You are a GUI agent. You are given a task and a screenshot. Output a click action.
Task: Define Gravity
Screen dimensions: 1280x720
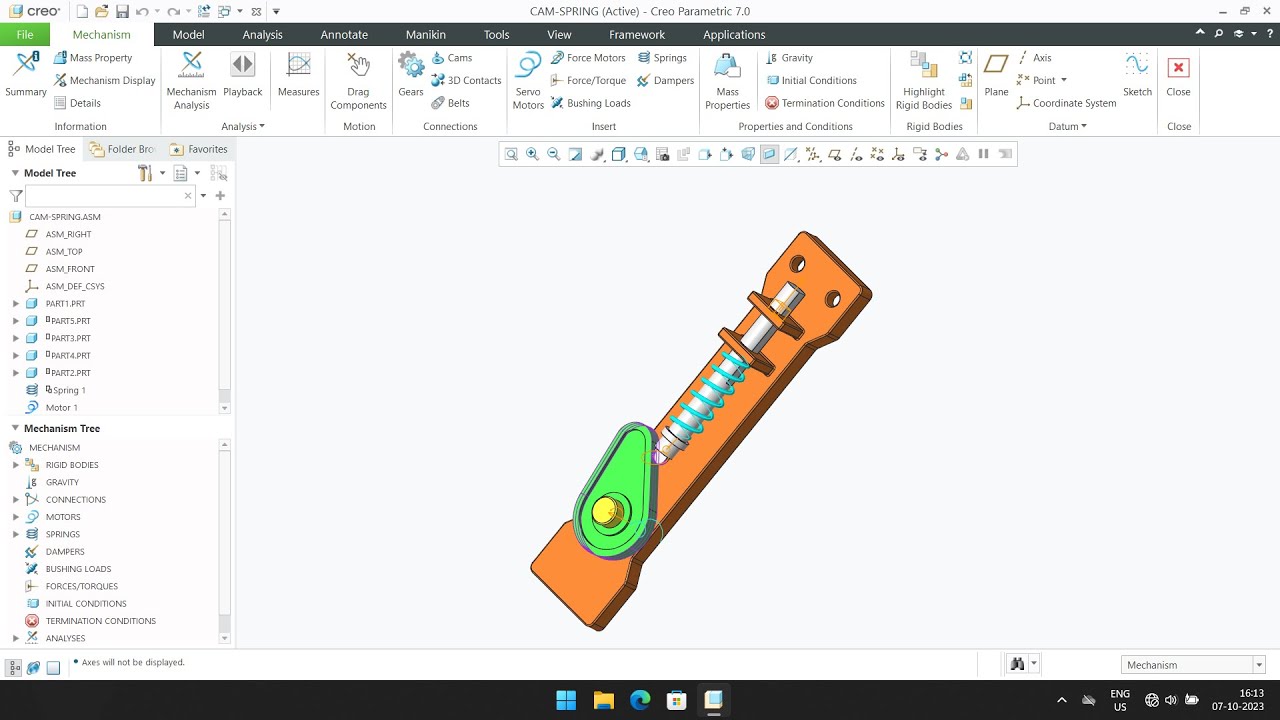789,58
